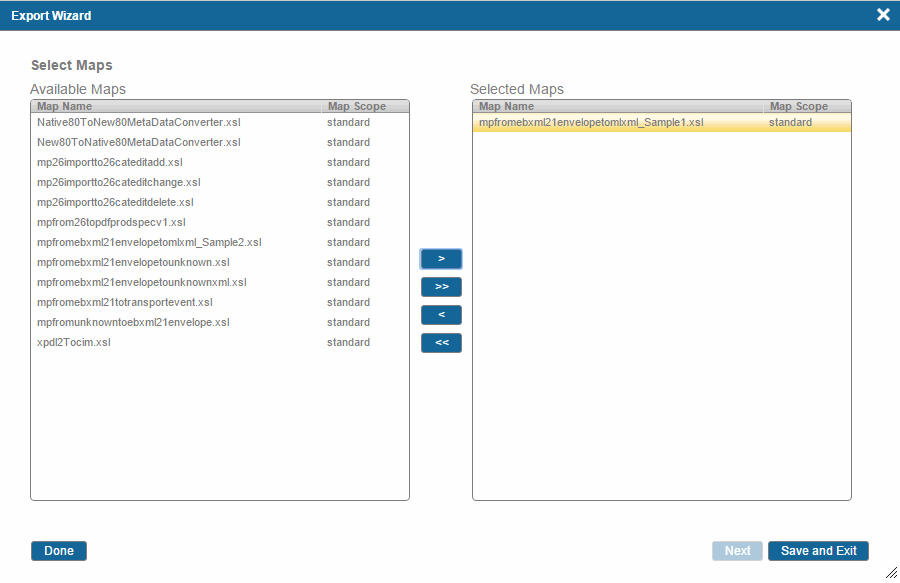Click Map Name header in Selected Maps
Image resolution: width=900 pixels, height=583 pixels.
[619, 106]
